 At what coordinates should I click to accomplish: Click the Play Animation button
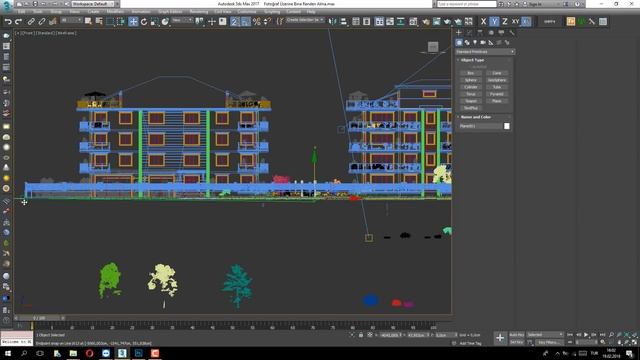pos(586,335)
